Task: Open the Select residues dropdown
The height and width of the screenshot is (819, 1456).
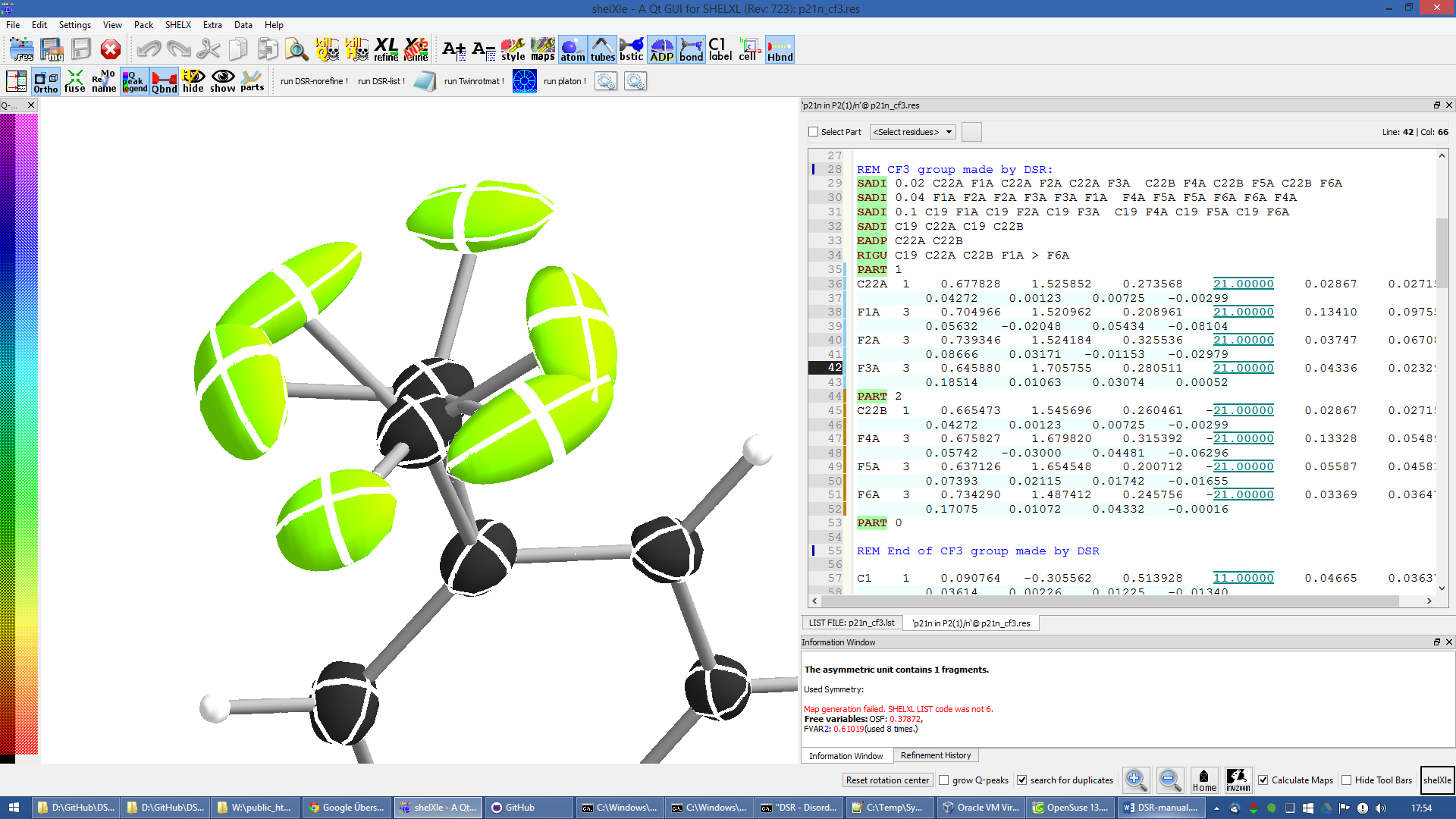Action: coord(912,132)
